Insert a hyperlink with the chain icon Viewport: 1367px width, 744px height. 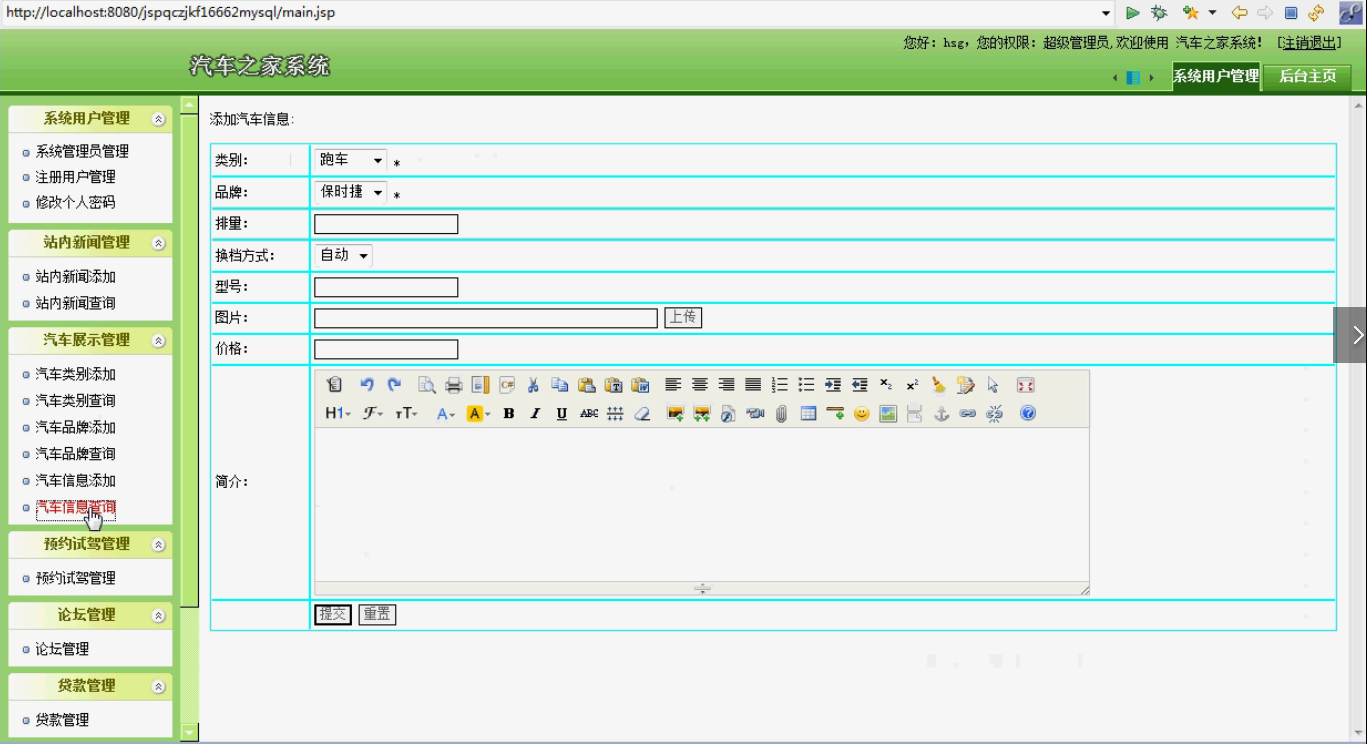pos(967,413)
